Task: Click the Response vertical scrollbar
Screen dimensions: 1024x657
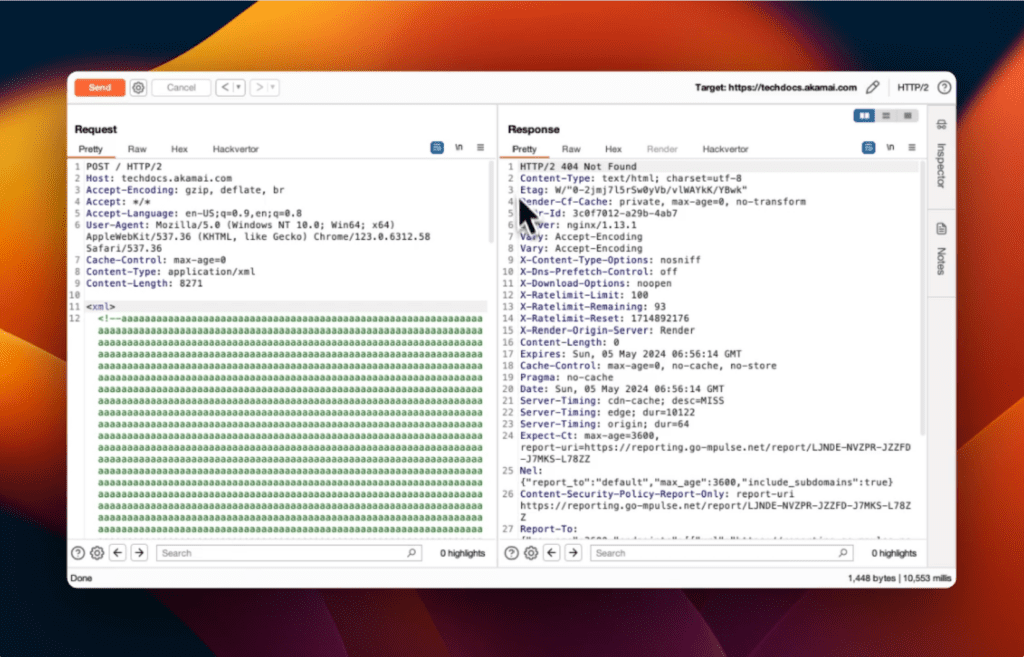Action: [923, 298]
